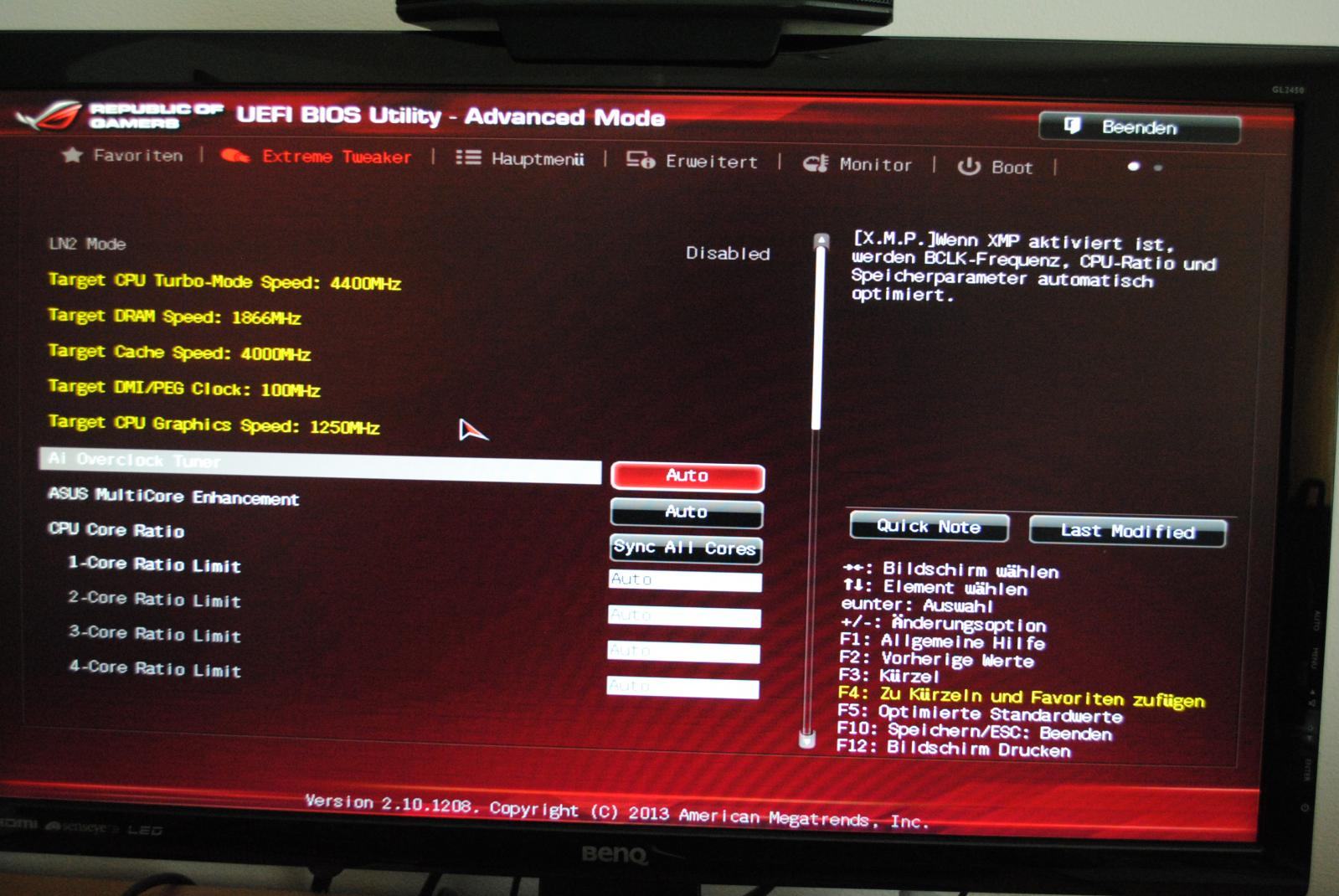Image resolution: width=1339 pixels, height=896 pixels.
Task: Click the scrollbar down arrow
Action: pyautogui.click(x=807, y=739)
